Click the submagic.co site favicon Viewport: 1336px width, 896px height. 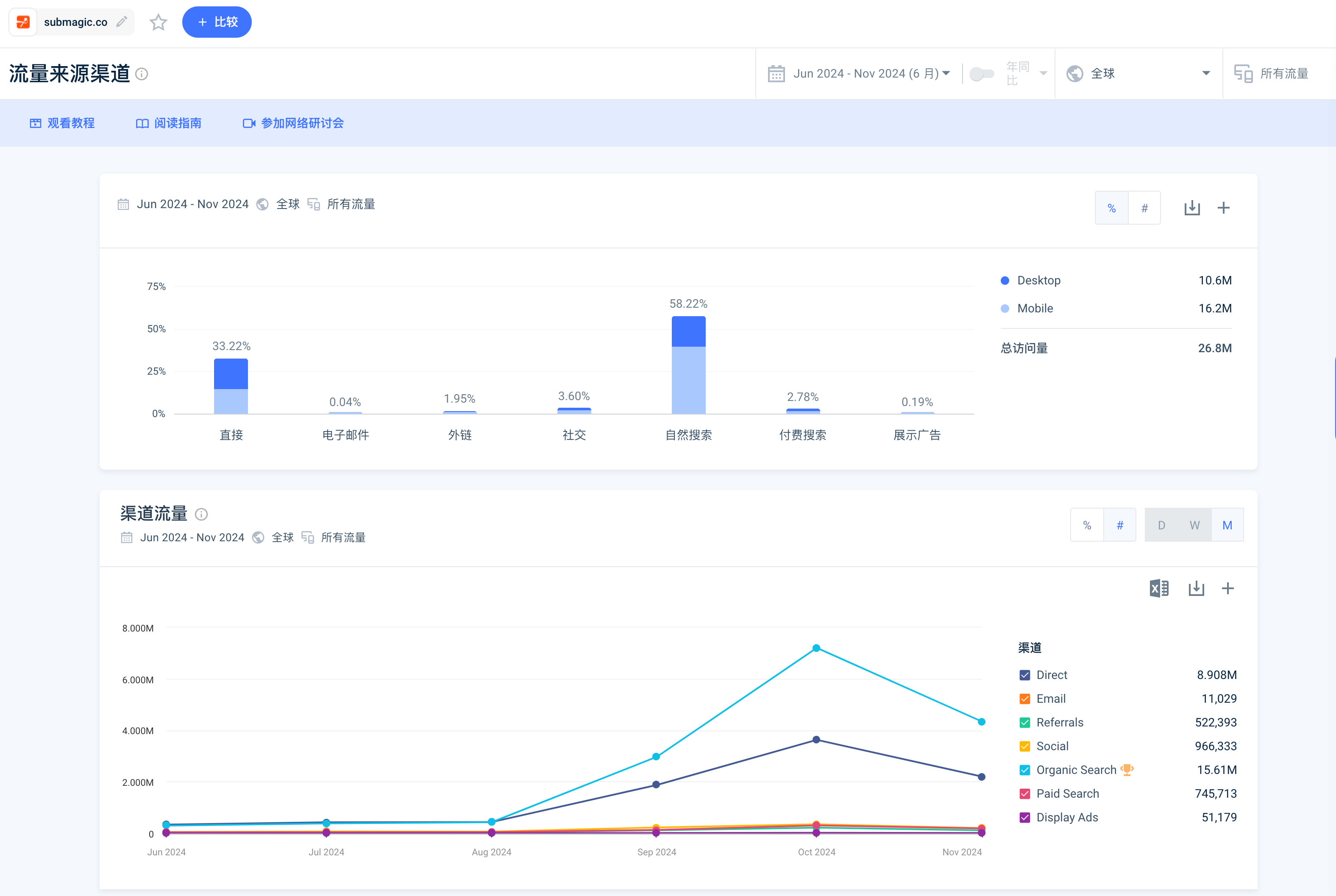tap(23, 22)
